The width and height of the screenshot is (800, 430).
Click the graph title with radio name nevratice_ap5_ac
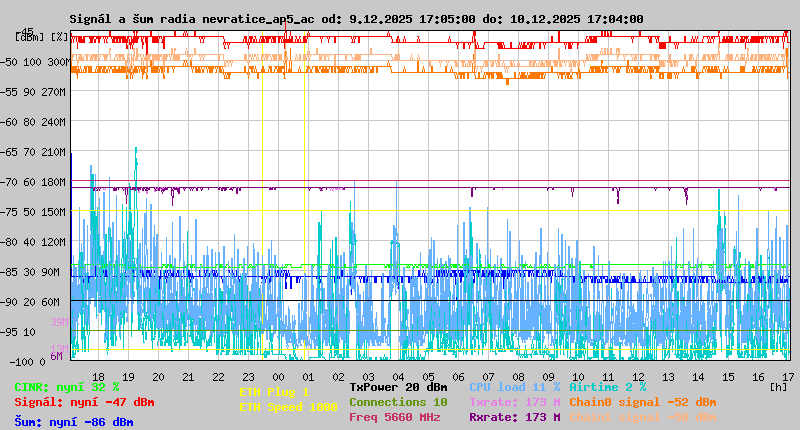356,19
